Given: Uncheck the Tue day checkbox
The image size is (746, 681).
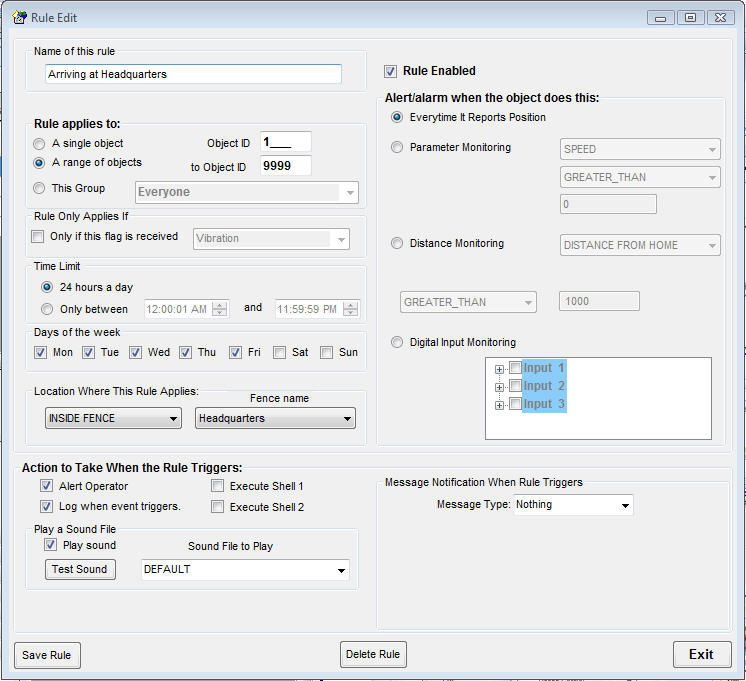Looking at the screenshot, I should click(88, 353).
